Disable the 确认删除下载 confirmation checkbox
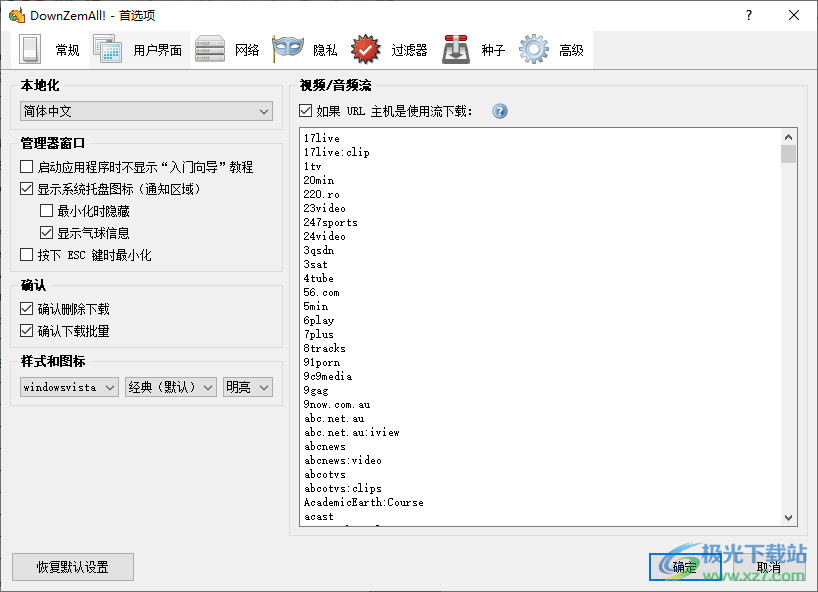 [x=25, y=308]
